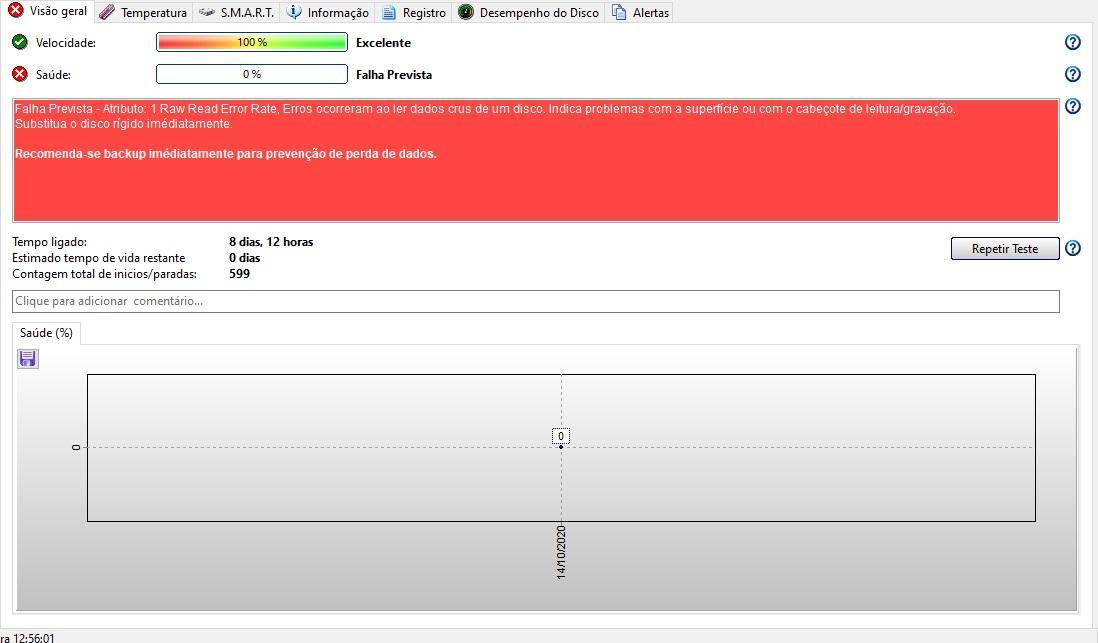The height and width of the screenshot is (643, 1098).
Task: Open the Alertas tab
Action: 640,13
